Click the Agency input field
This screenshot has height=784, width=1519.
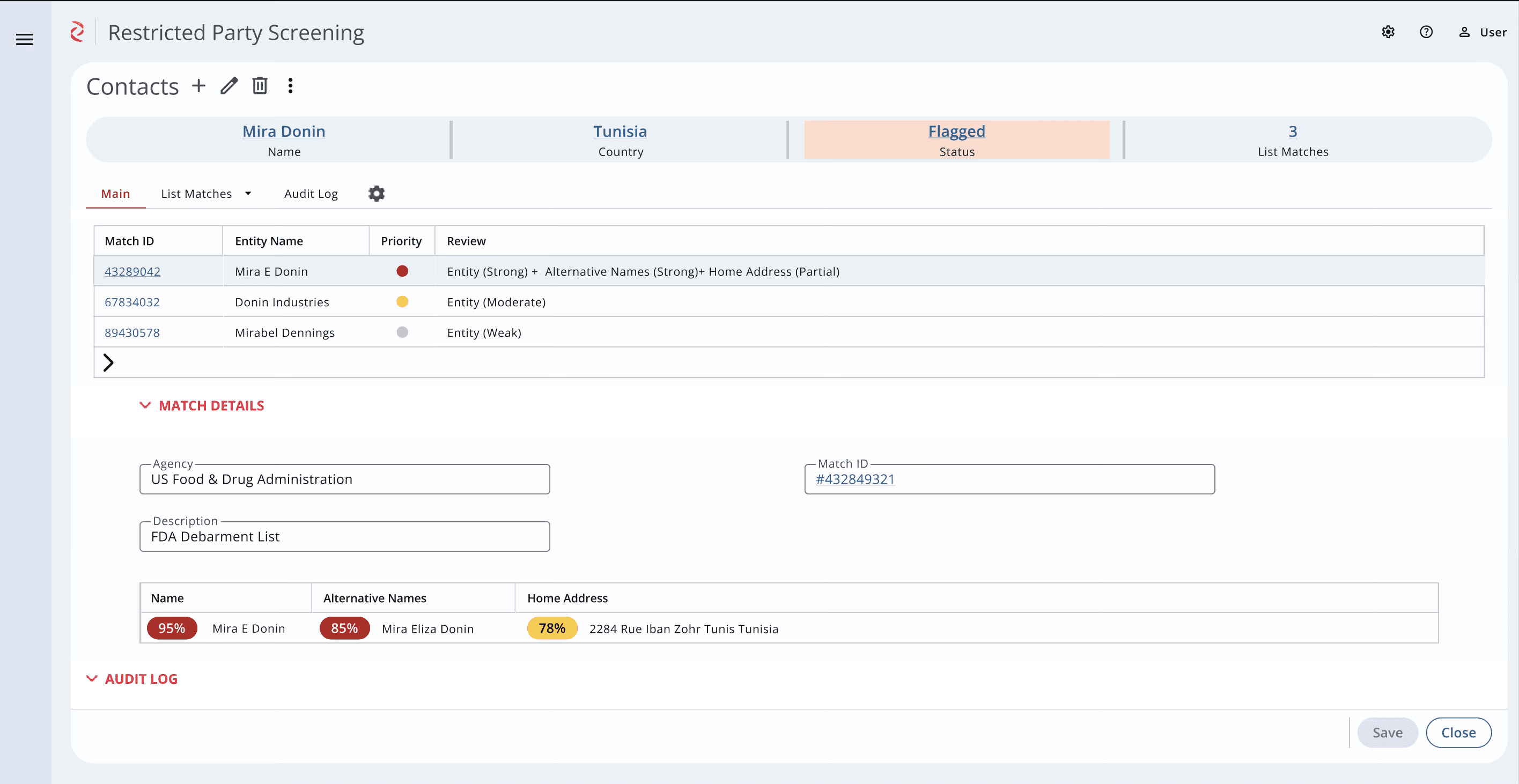click(x=344, y=479)
